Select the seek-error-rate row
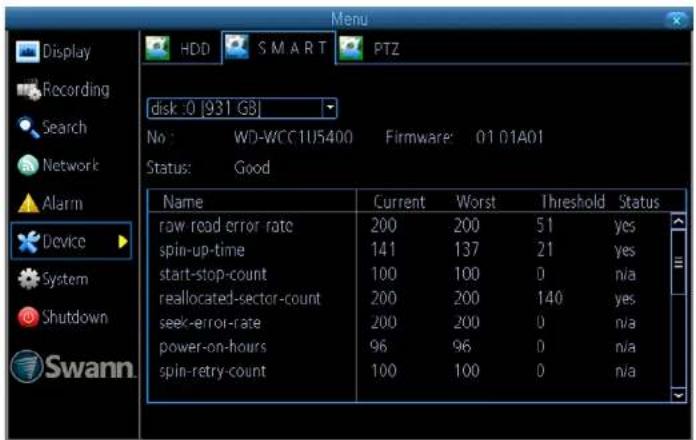The width and height of the screenshot is (696, 440). pyautogui.click(x=408, y=322)
